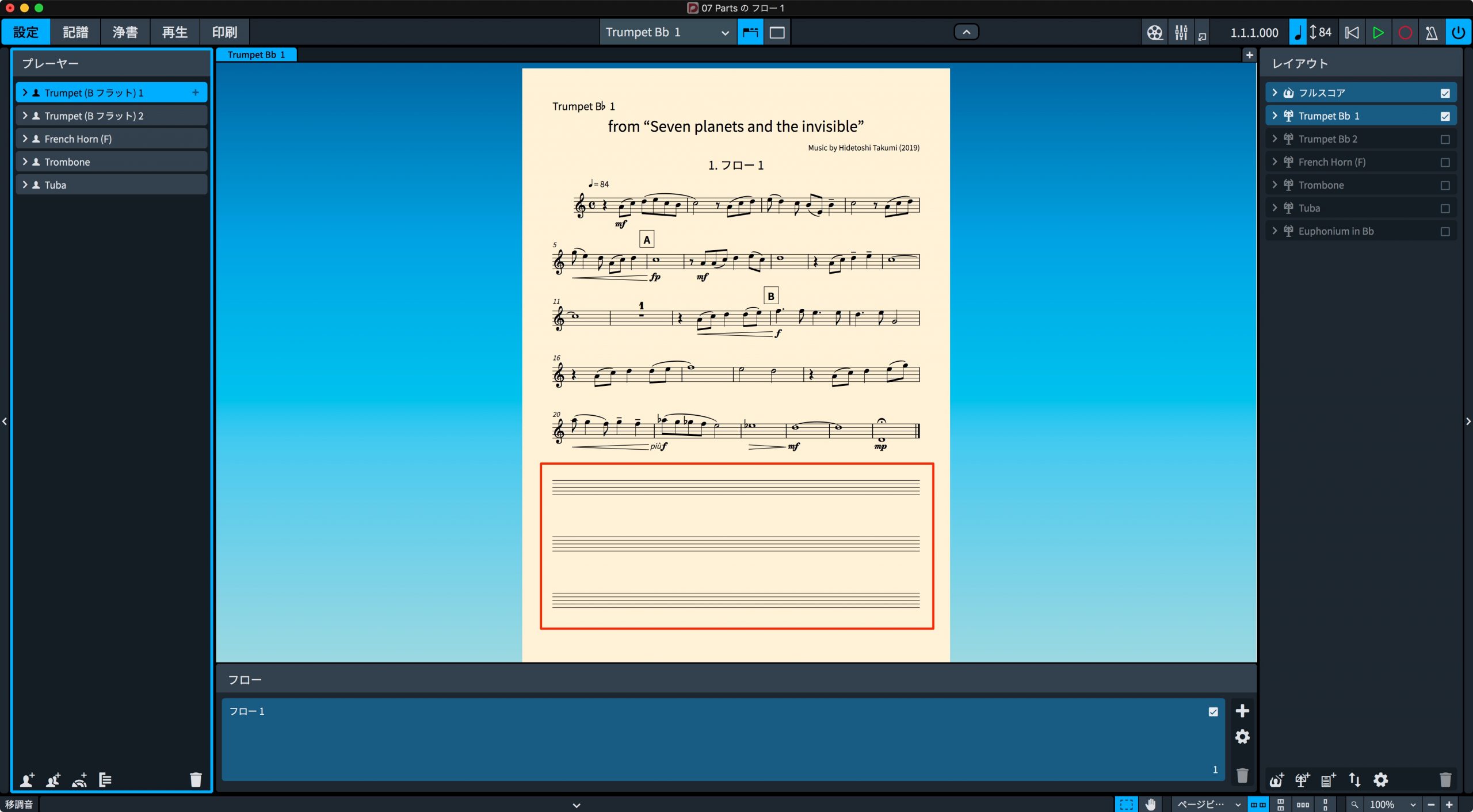Choose the marquee selection tool

click(x=1126, y=805)
